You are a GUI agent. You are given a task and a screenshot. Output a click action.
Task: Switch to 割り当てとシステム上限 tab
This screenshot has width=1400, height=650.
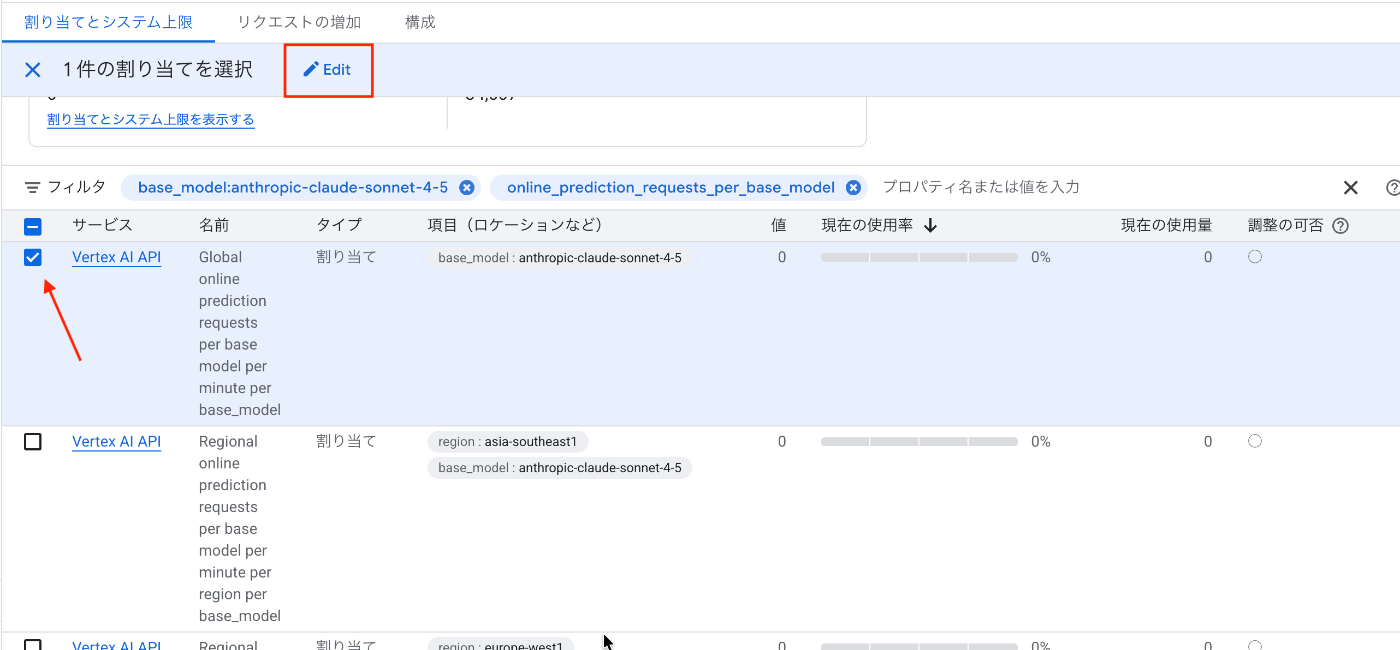pyautogui.click(x=108, y=21)
